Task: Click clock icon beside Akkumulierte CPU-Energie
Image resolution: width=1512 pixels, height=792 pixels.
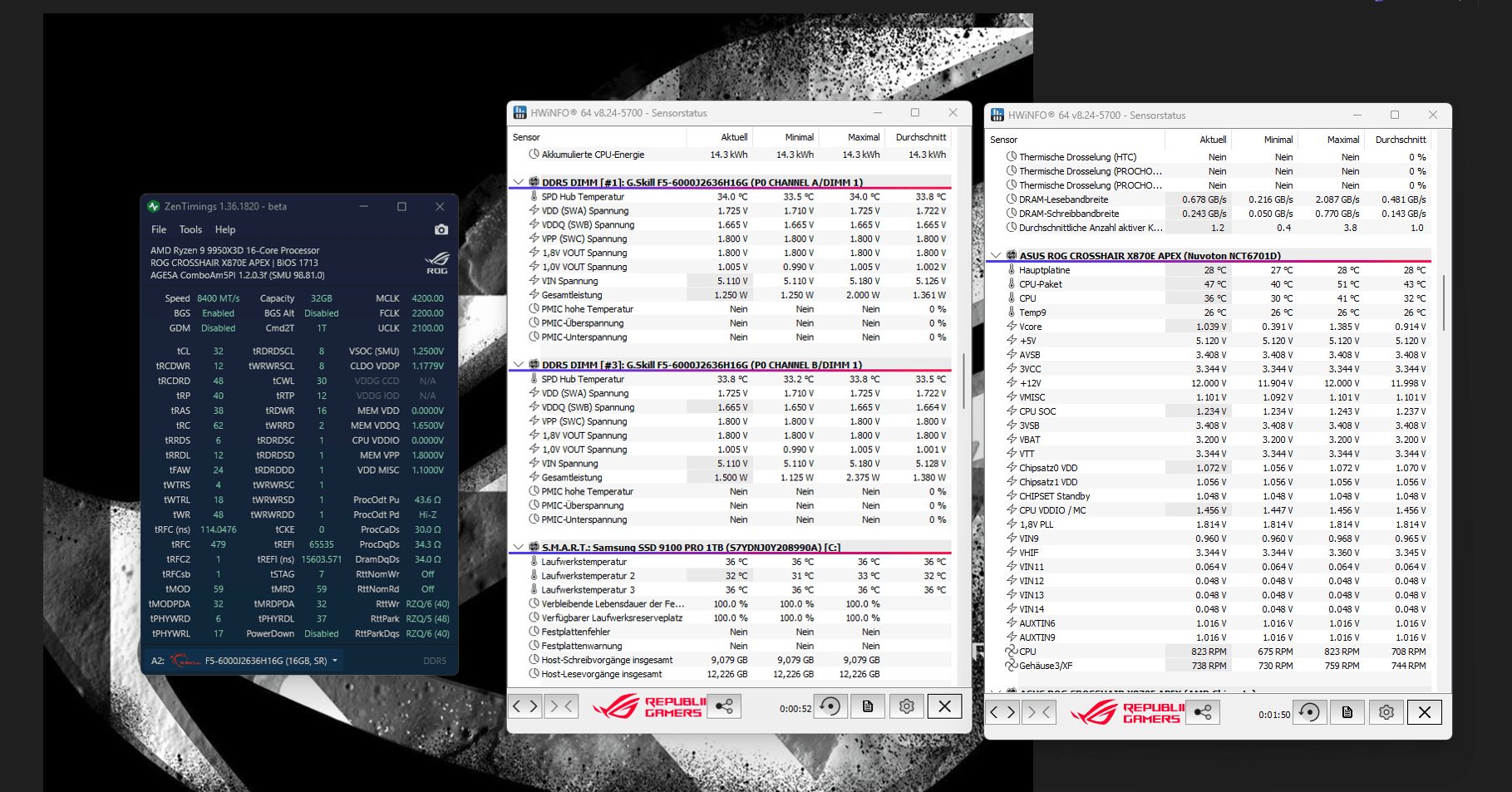Action: [534, 155]
